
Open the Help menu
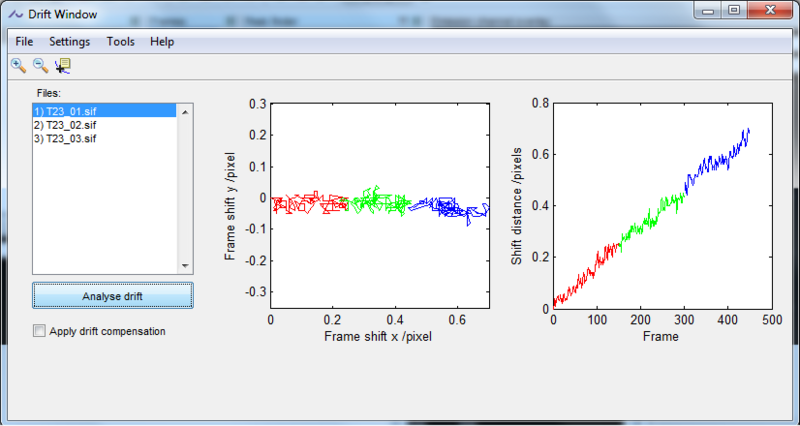[x=162, y=42]
